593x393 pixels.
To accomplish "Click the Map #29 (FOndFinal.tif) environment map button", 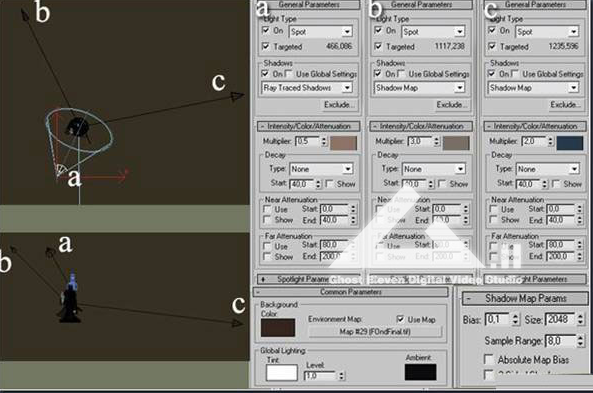I will pos(375,332).
